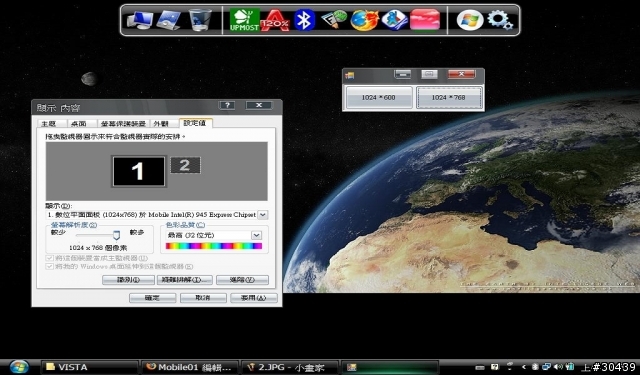Select the 設定值 tab
640x375 pixels.
pyautogui.click(x=195, y=123)
